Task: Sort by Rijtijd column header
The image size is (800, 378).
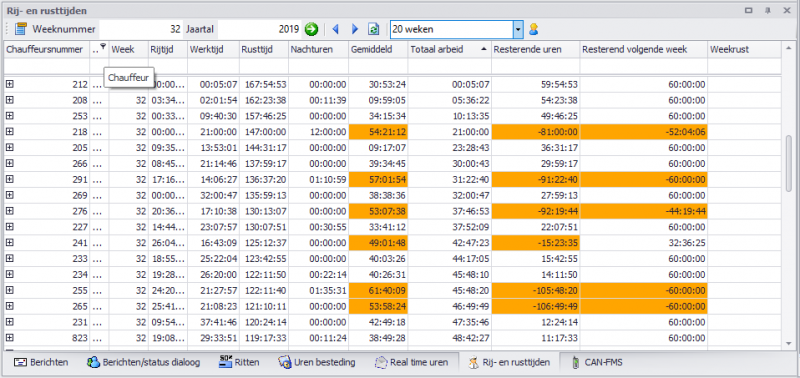Action: coord(168,49)
